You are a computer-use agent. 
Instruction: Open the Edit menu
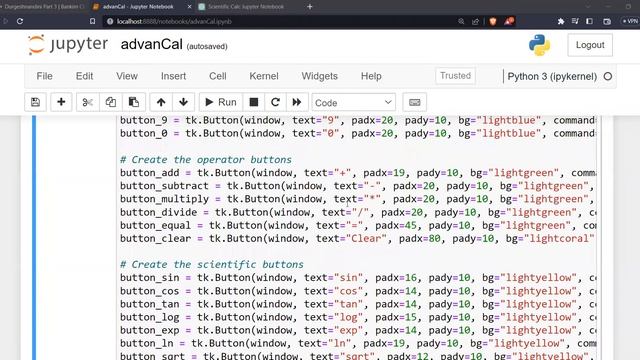click(84, 76)
